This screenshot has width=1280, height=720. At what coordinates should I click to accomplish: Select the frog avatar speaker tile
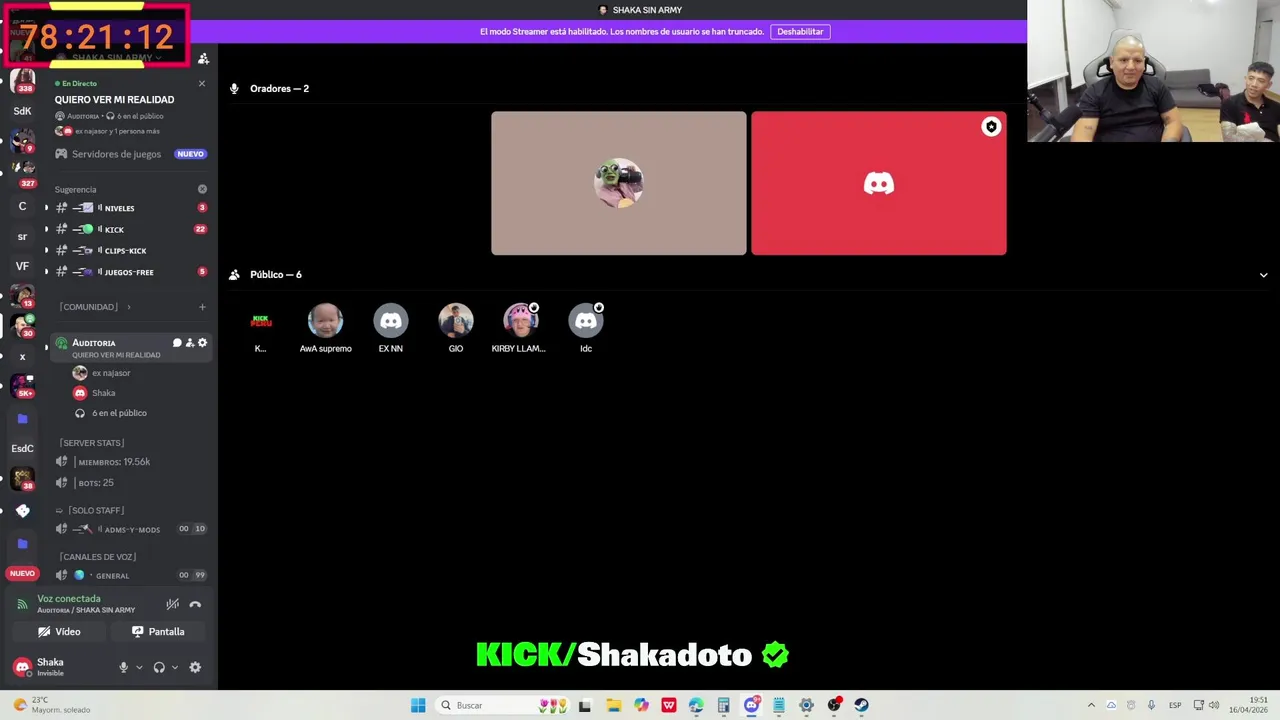618,183
